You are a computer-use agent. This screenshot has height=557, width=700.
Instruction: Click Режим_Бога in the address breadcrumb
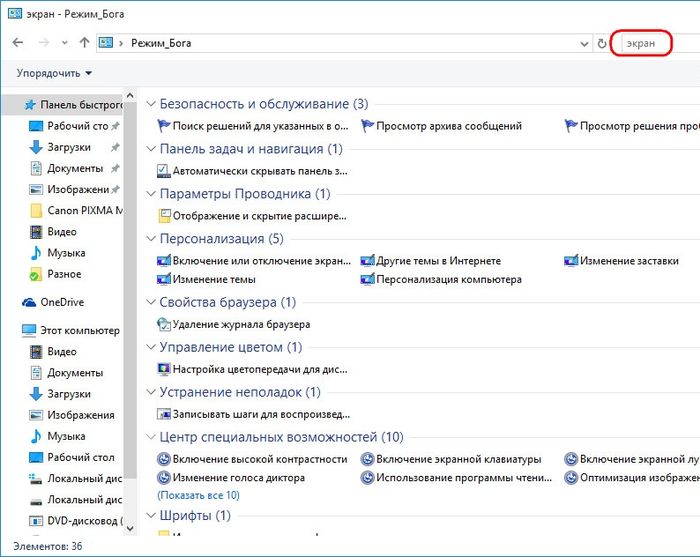click(160, 44)
